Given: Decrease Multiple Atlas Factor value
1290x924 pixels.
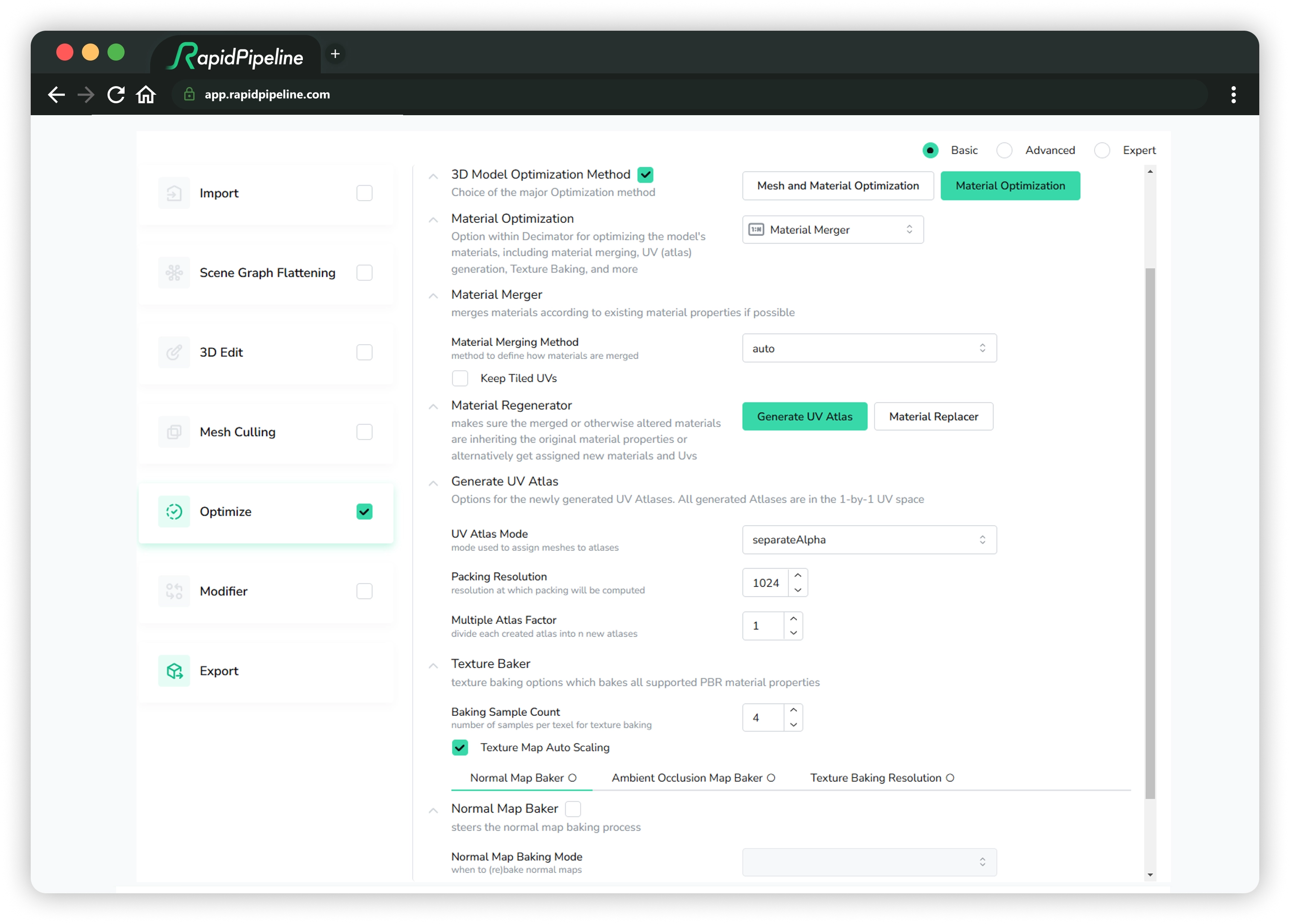Looking at the screenshot, I should (x=793, y=633).
